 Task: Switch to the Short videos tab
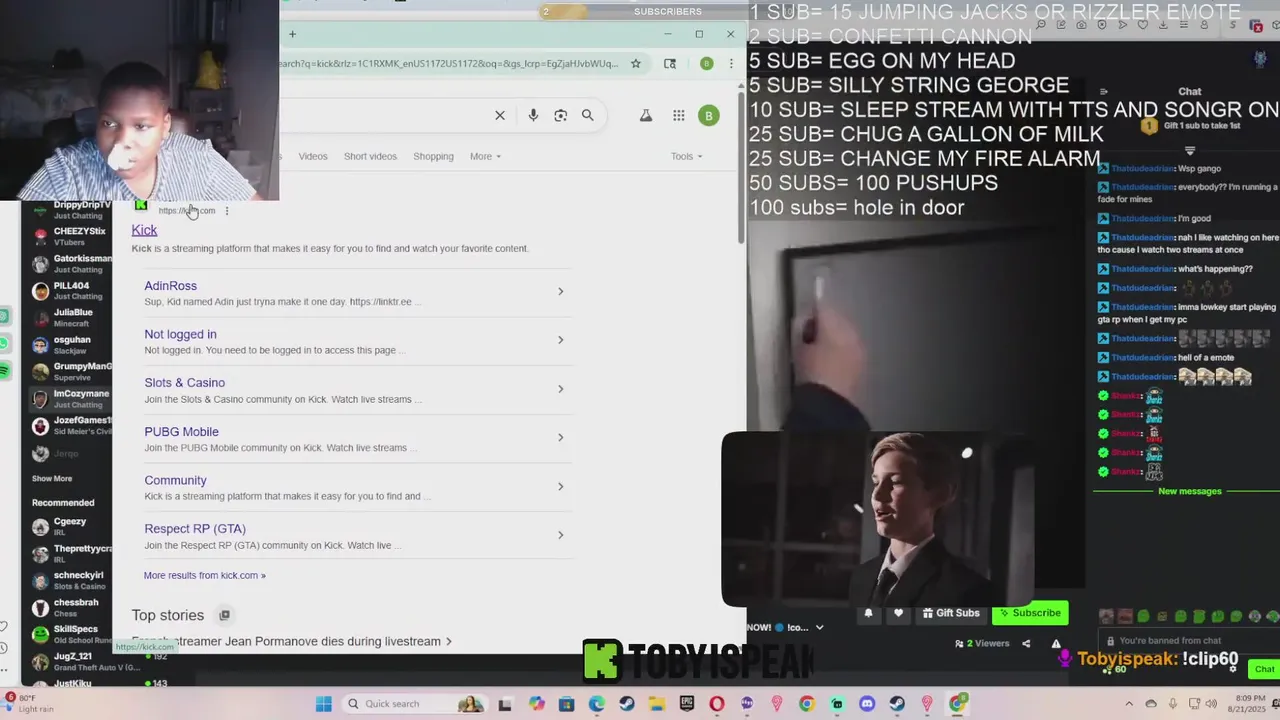click(370, 156)
